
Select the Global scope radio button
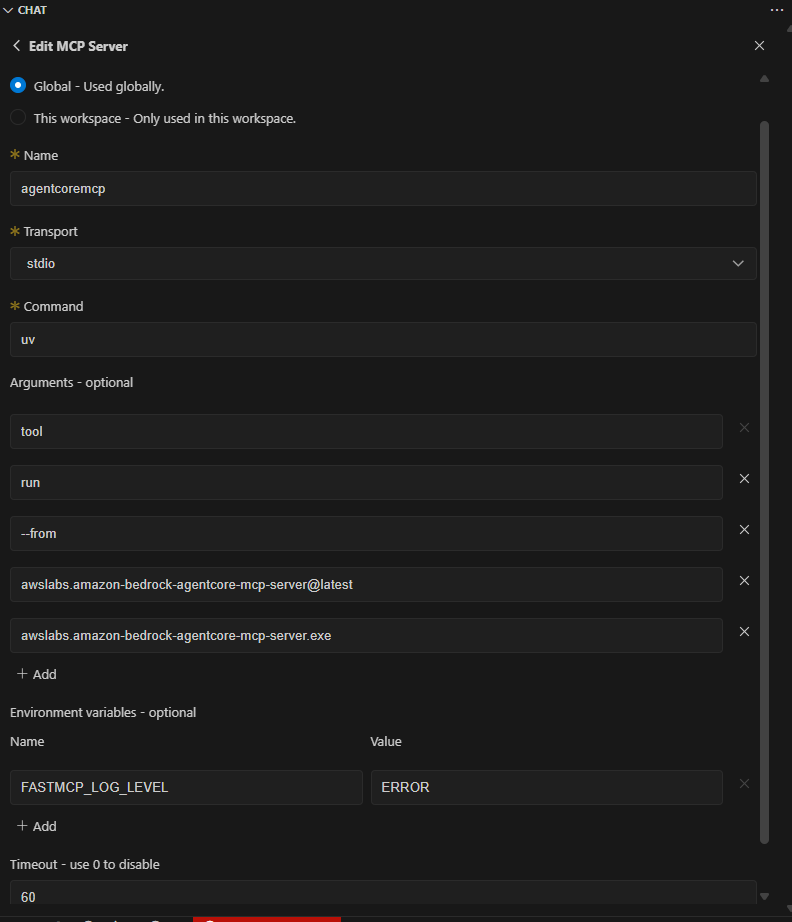click(18, 86)
